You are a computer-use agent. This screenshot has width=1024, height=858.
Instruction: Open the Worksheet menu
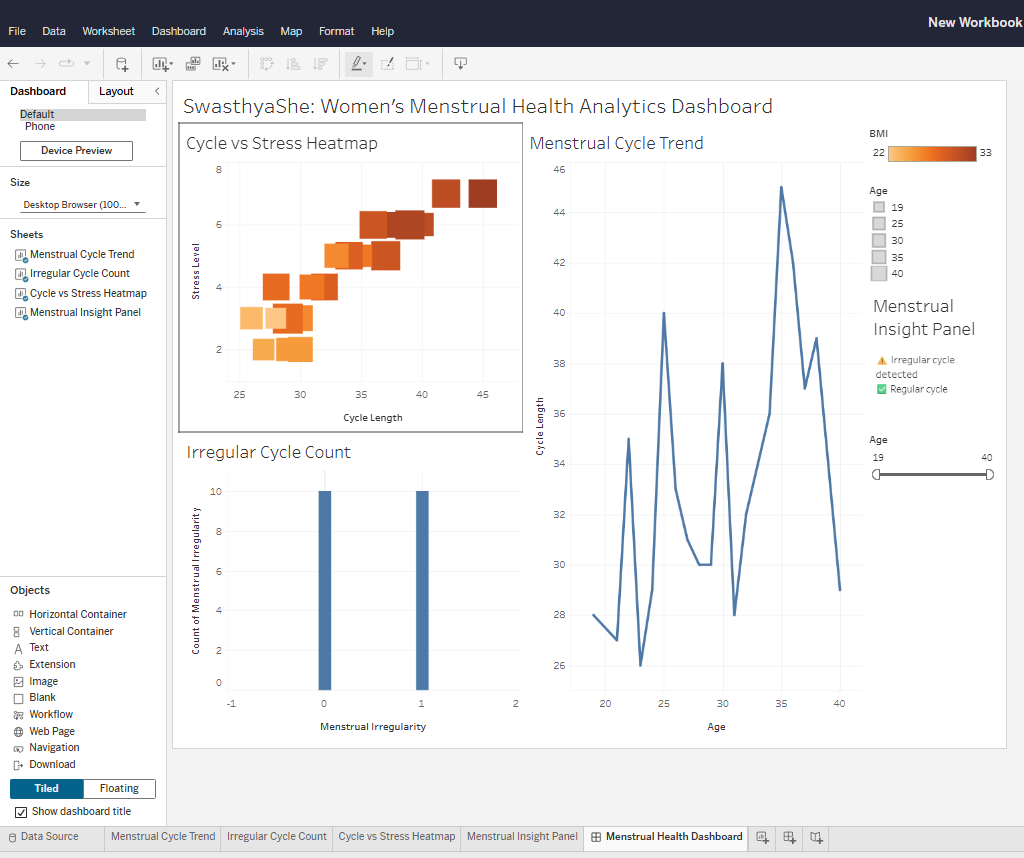tap(108, 31)
